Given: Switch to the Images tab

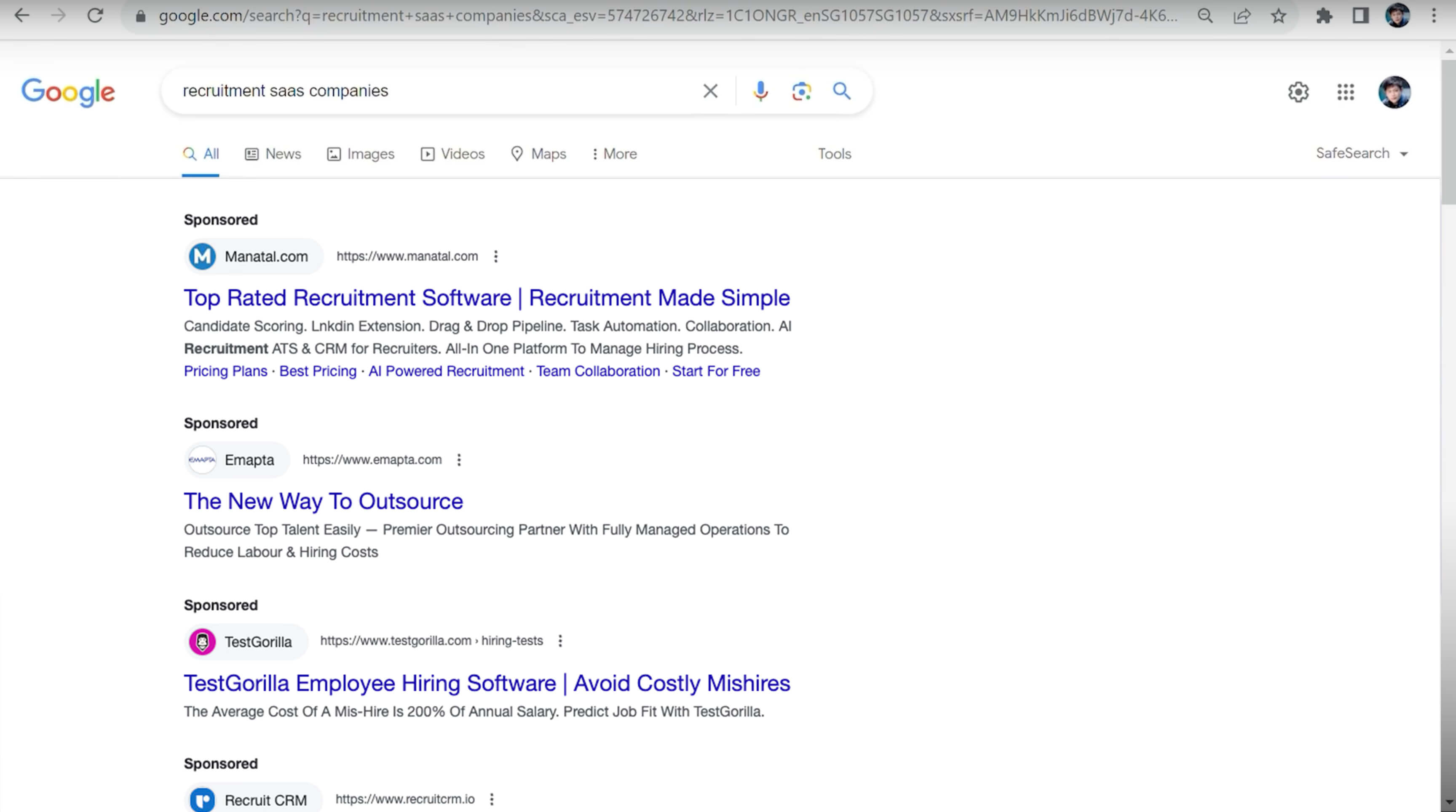Looking at the screenshot, I should pos(361,154).
